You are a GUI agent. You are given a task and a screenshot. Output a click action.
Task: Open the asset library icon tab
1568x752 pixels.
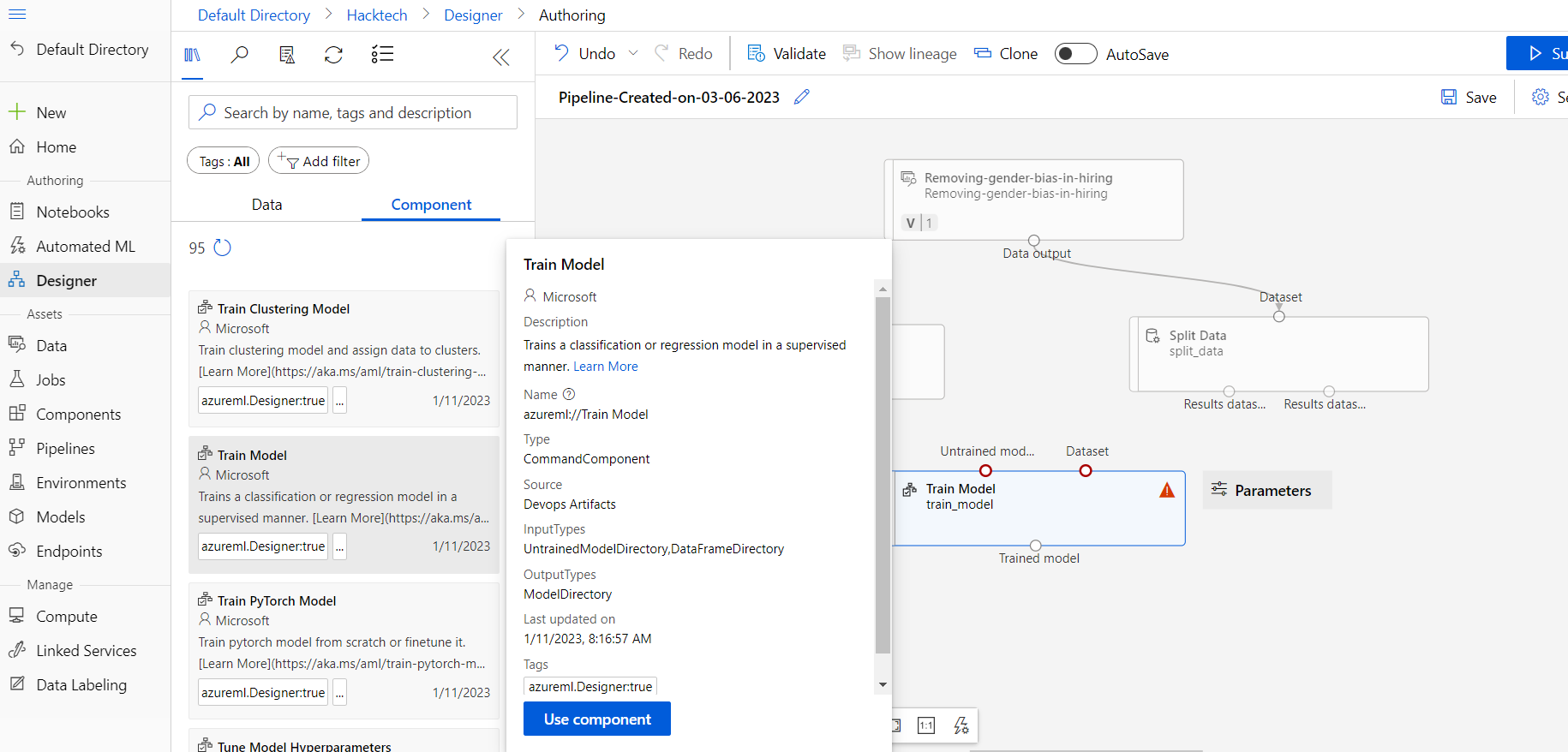193,55
